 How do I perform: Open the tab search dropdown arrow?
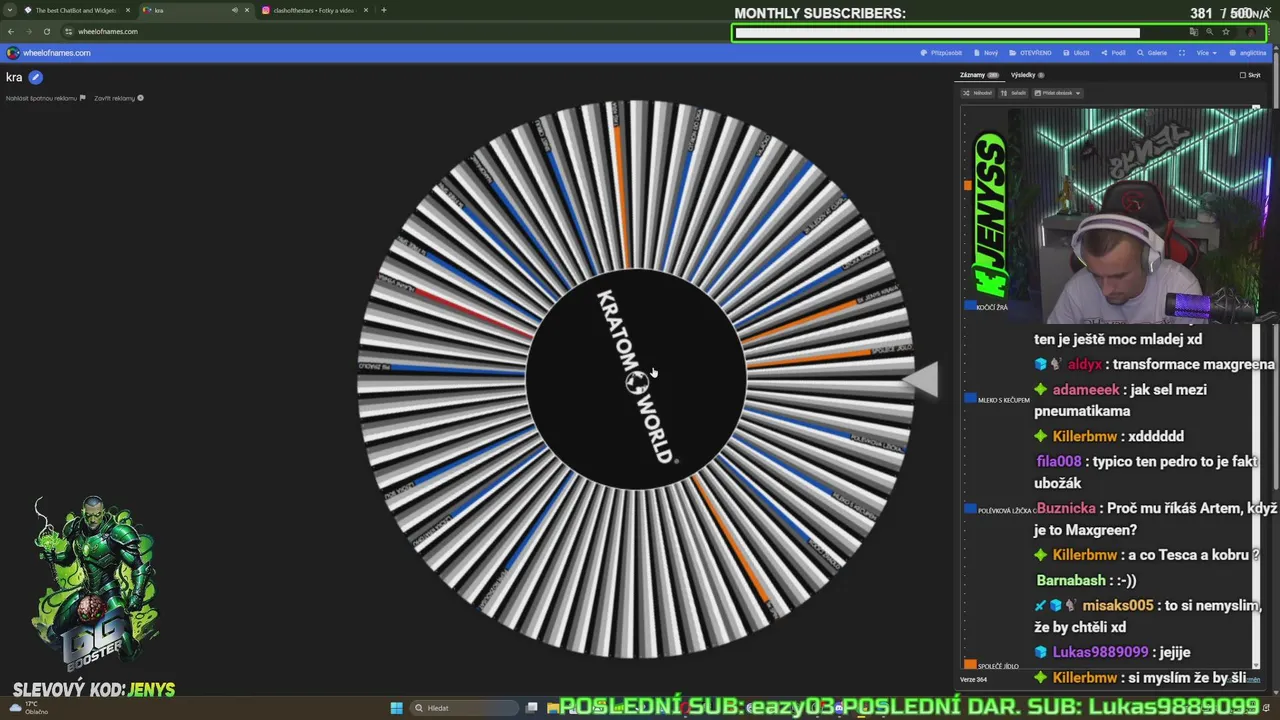(x=8, y=10)
